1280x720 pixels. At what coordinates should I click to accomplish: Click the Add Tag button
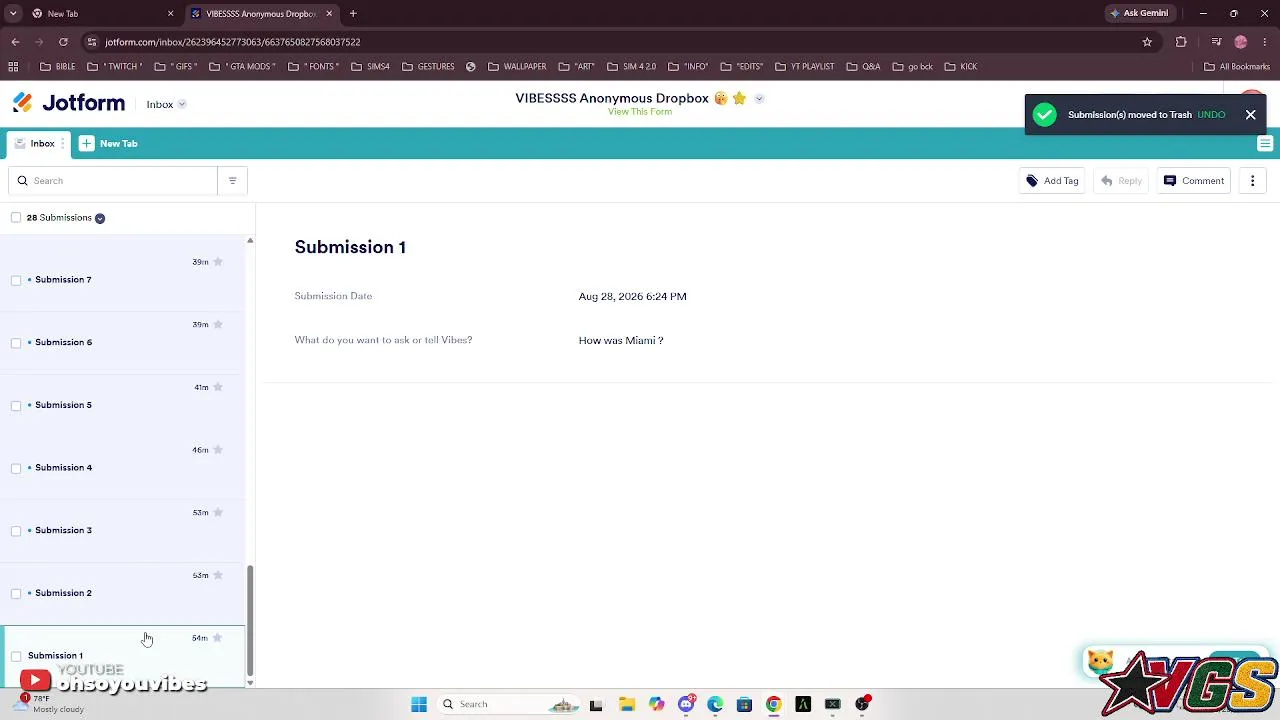point(1052,181)
